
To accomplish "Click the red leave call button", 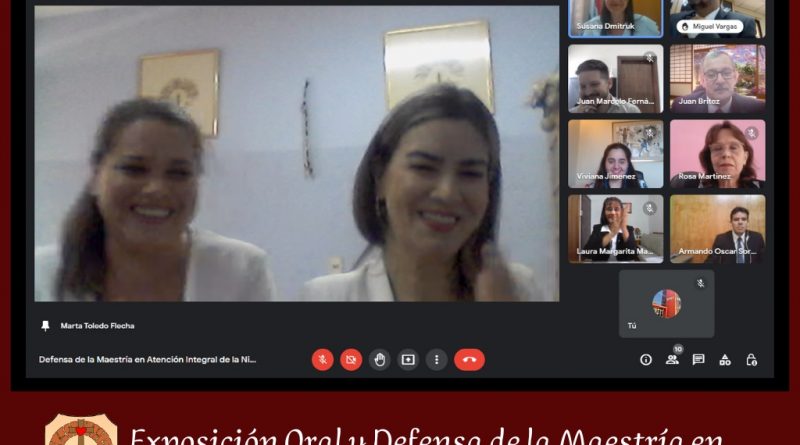I will click(x=469, y=360).
